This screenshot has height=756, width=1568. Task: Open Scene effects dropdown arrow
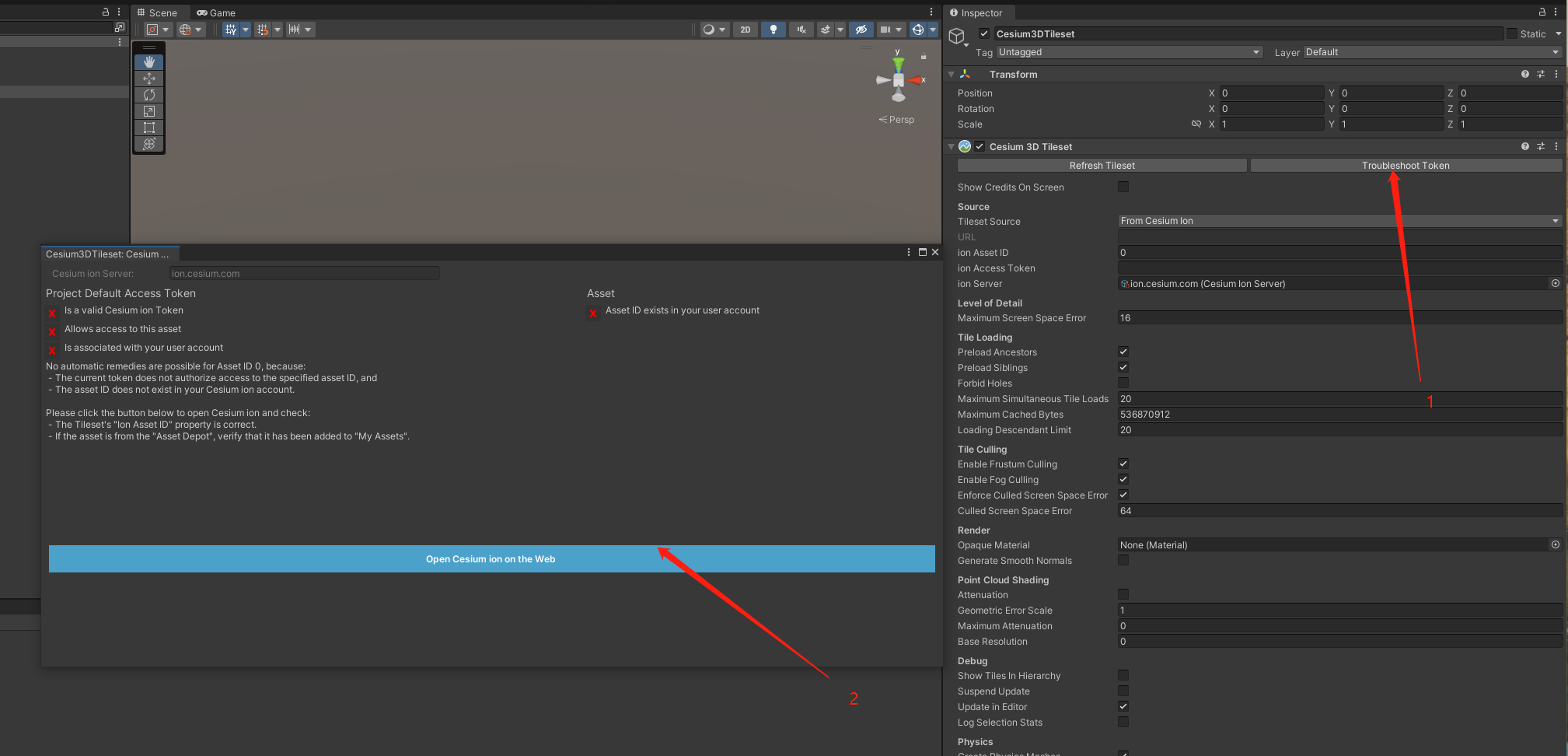click(840, 30)
